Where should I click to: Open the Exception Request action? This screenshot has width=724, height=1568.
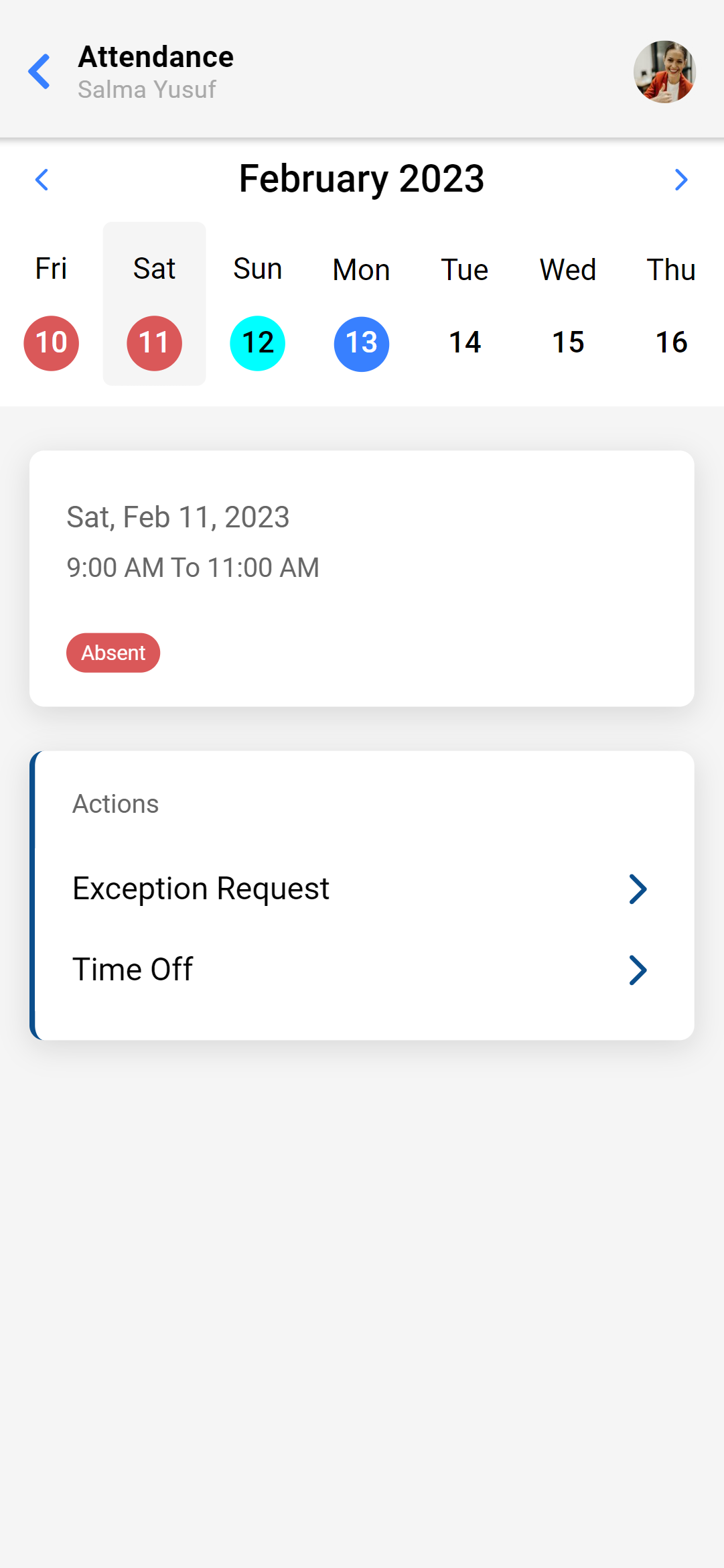click(x=201, y=889)
